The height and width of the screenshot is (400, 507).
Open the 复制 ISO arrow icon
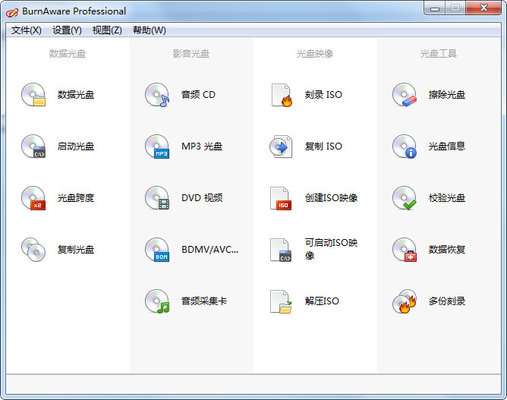pos(281,146)
